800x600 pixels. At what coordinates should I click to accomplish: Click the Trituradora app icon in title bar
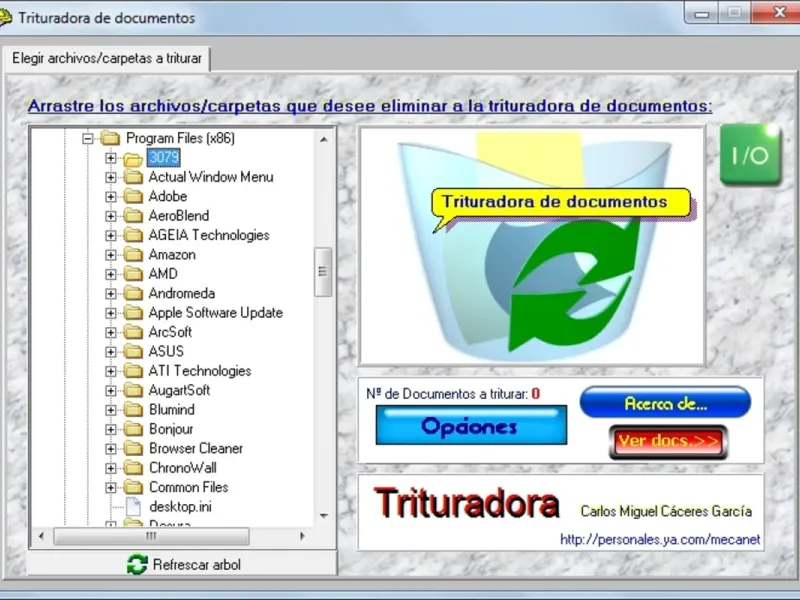pyautogui.click(x=5, y=18)
